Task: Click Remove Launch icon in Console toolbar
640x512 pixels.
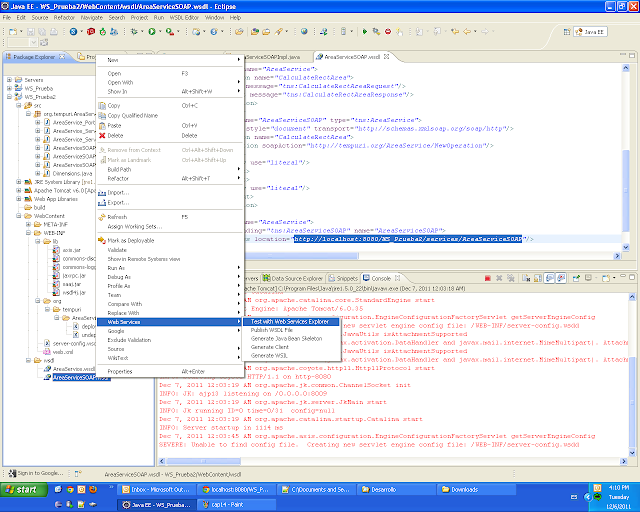Action: pos(499,278)
